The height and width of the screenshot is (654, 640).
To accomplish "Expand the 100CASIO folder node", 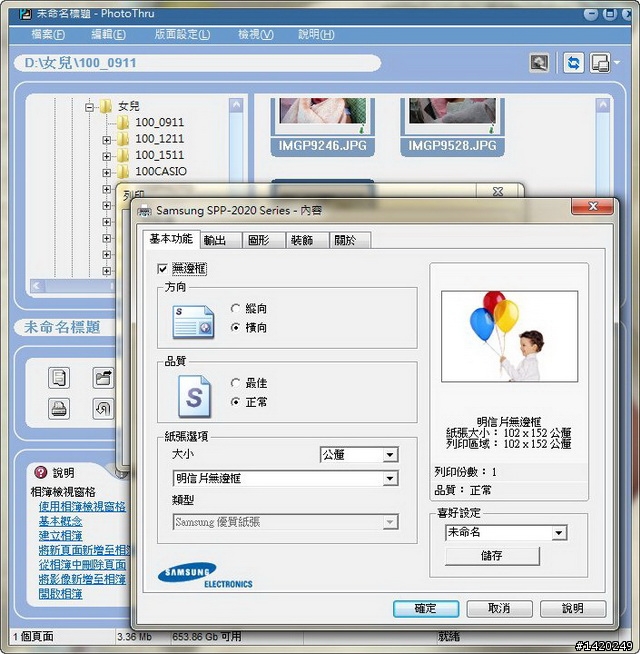I will pos(106,173).
